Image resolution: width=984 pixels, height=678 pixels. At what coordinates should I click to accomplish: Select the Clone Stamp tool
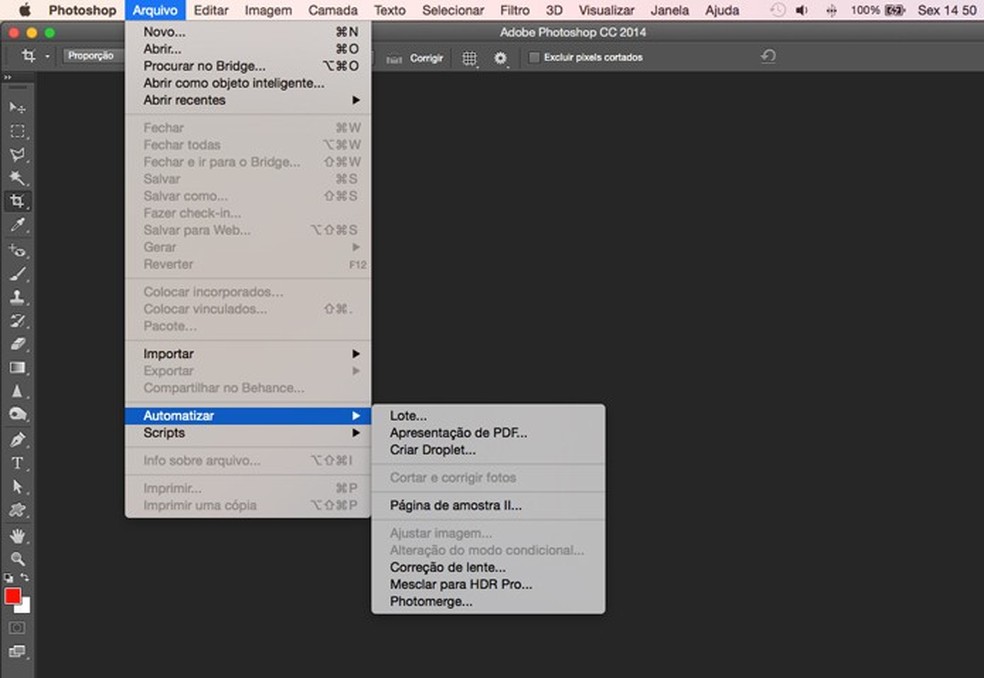pyautogui.click(x=17, y=298)
